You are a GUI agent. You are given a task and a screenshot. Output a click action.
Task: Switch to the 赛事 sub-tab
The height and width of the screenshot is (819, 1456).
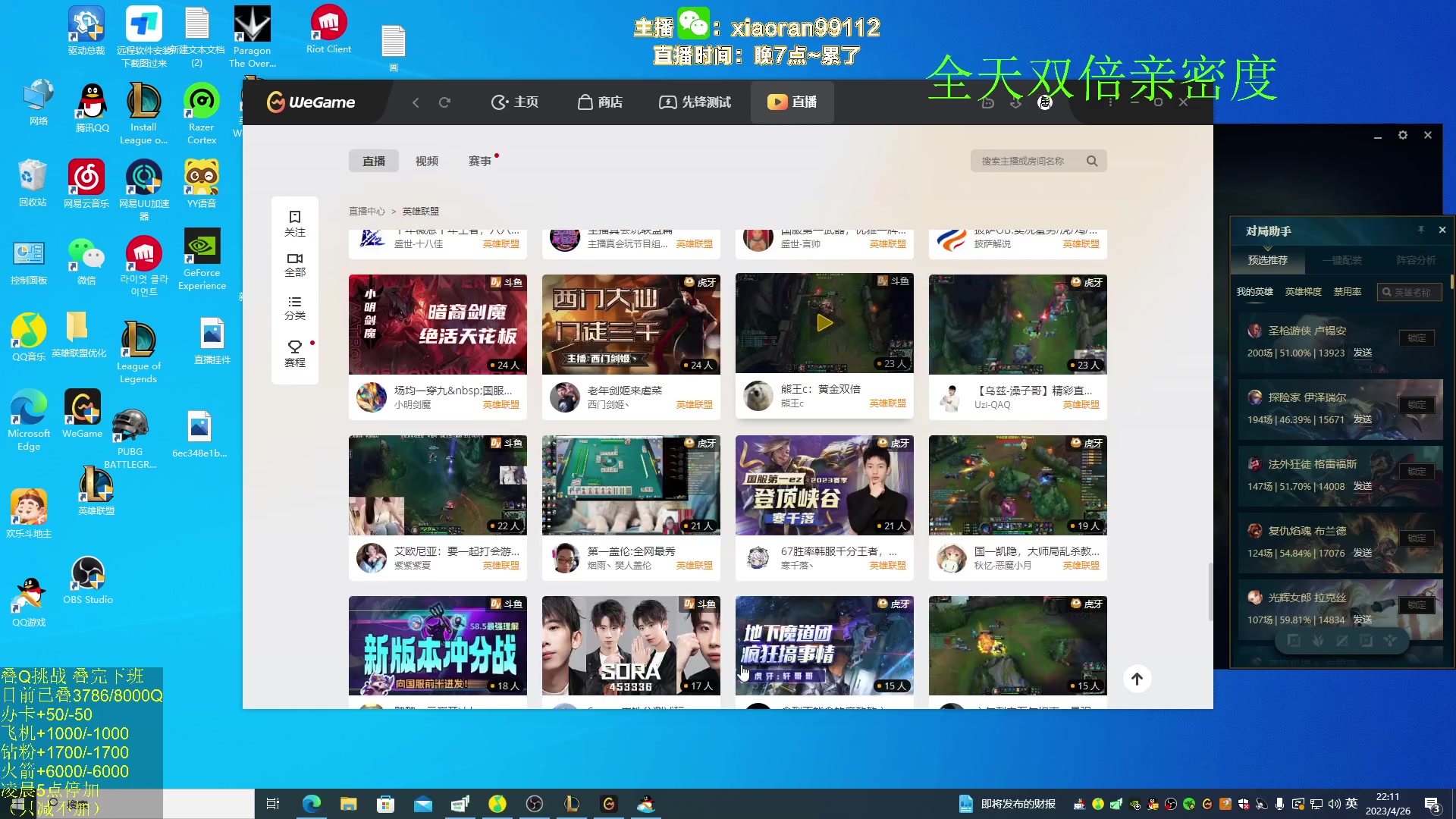pos(480,161)
